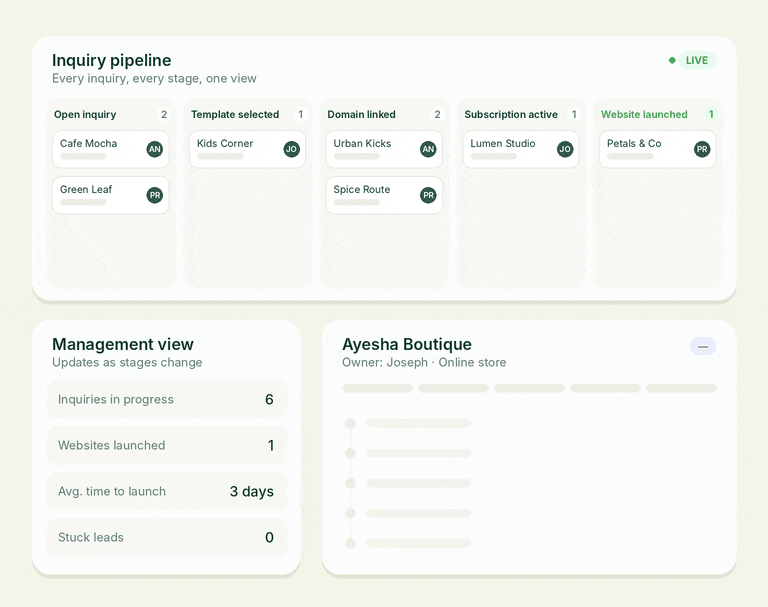
Task: Click the JO avatar on Lumen Studio card
Action: pos(565,149)
